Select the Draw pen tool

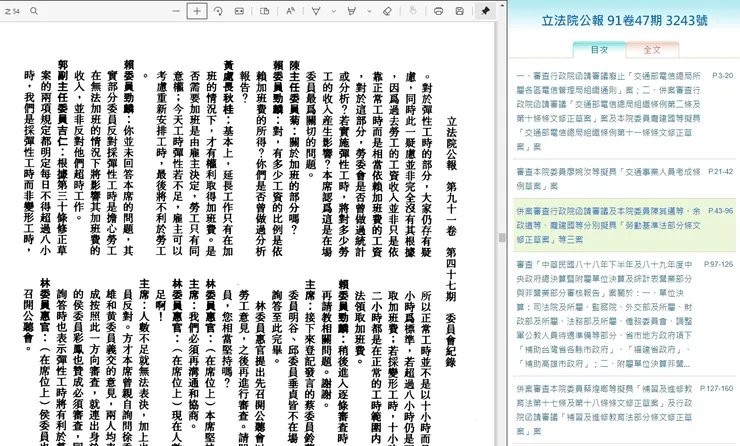click(x=316, y=11)
